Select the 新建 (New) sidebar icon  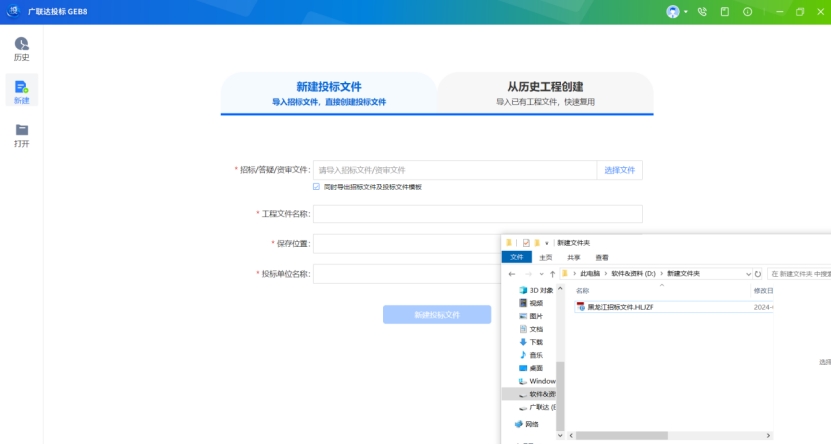21,91
